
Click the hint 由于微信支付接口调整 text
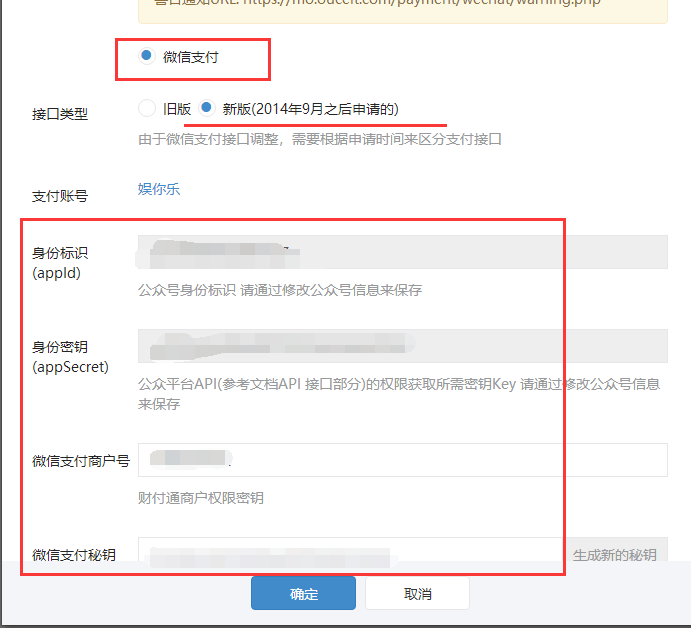pos(320,139)
